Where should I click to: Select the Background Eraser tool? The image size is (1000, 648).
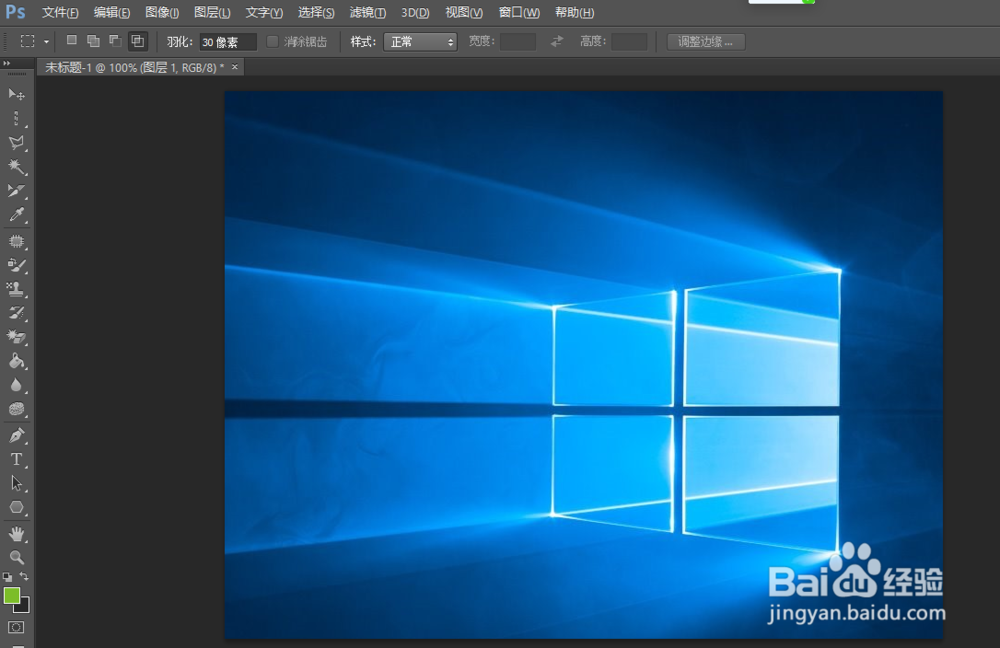tap(17, 336)
